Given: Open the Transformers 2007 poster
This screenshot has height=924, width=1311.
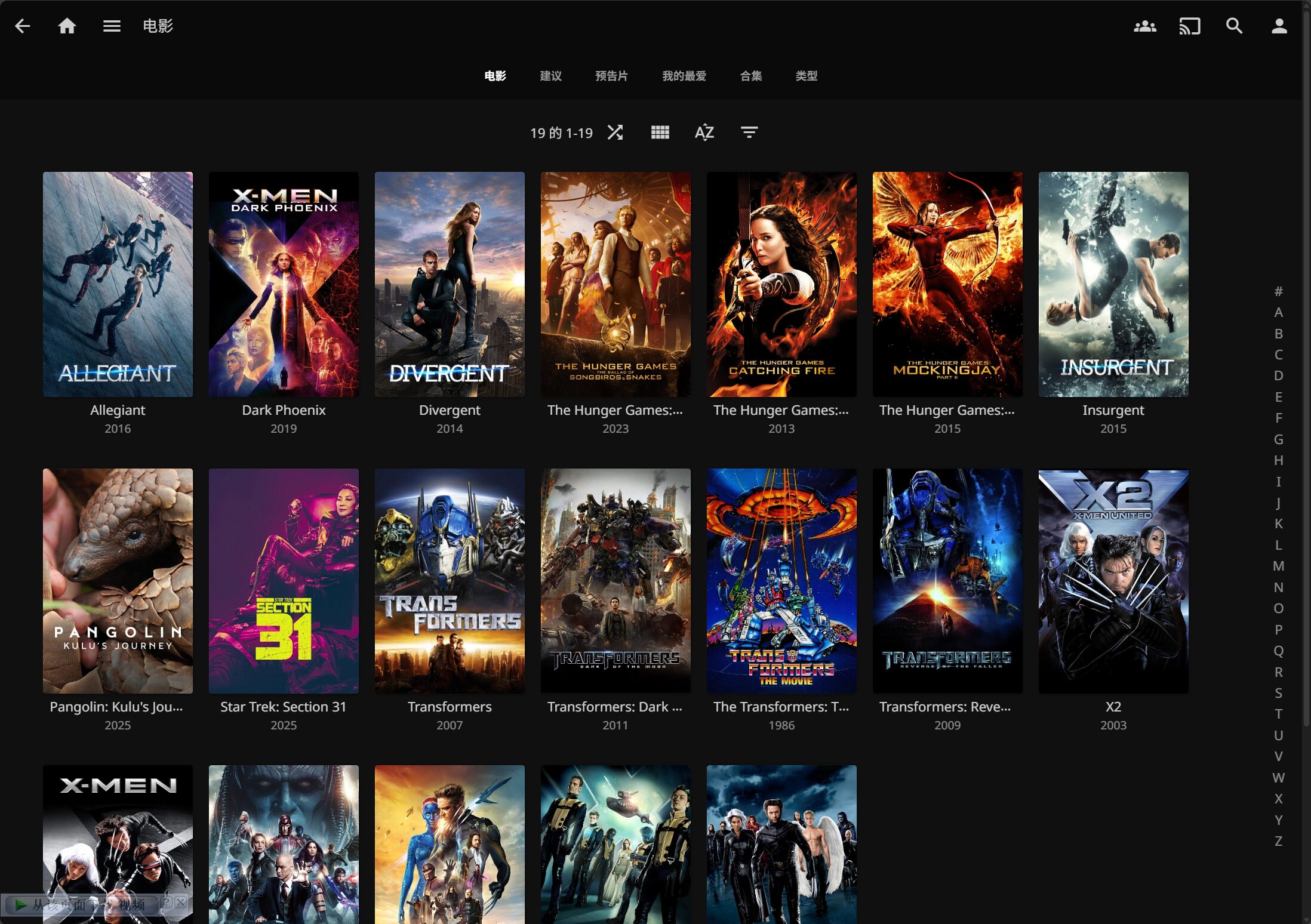Looking at the screenshot, I should 450,581.
